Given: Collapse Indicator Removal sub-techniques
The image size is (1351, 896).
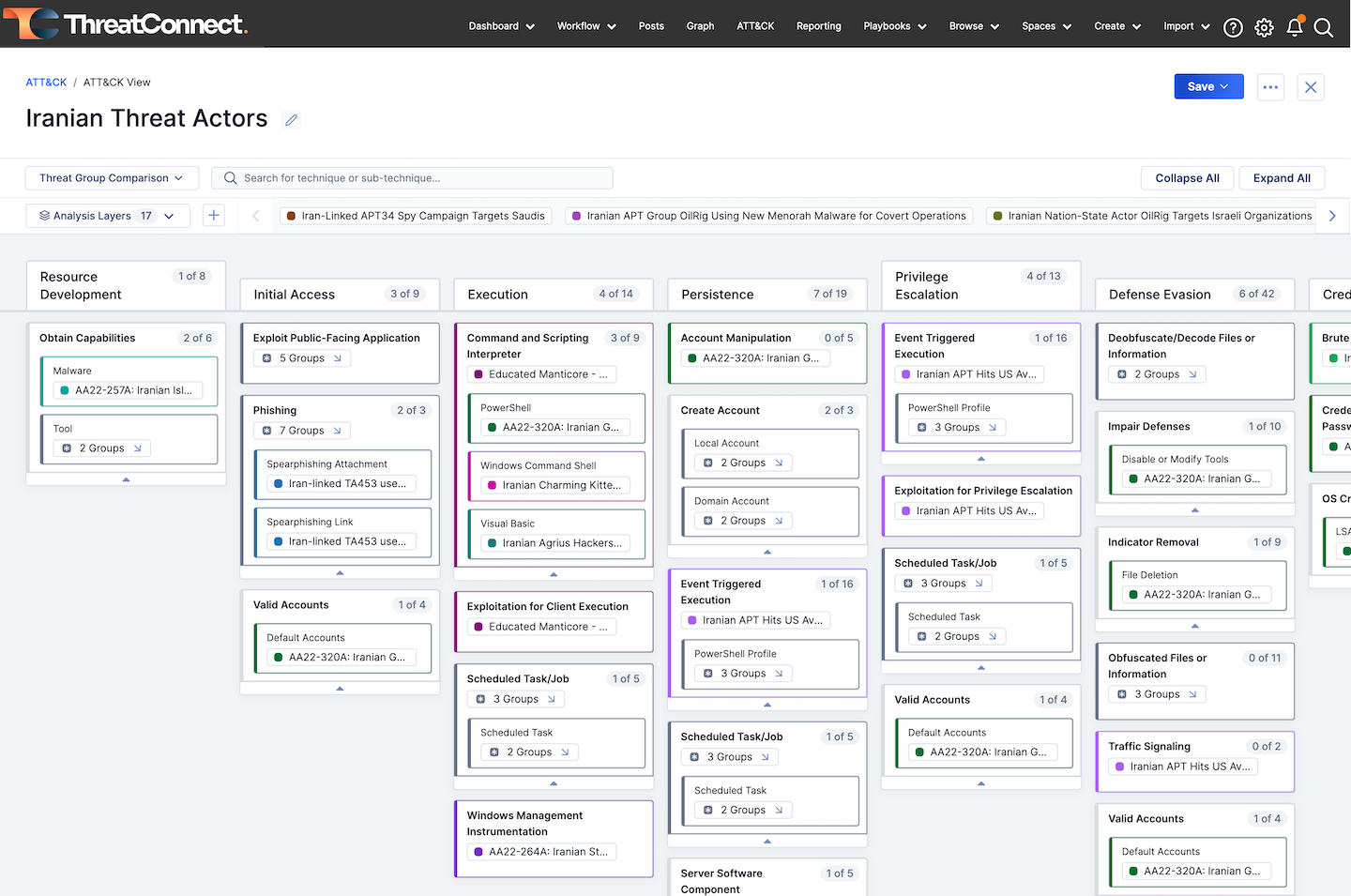Looking at the screenshot, I should tap(1195, 626).
